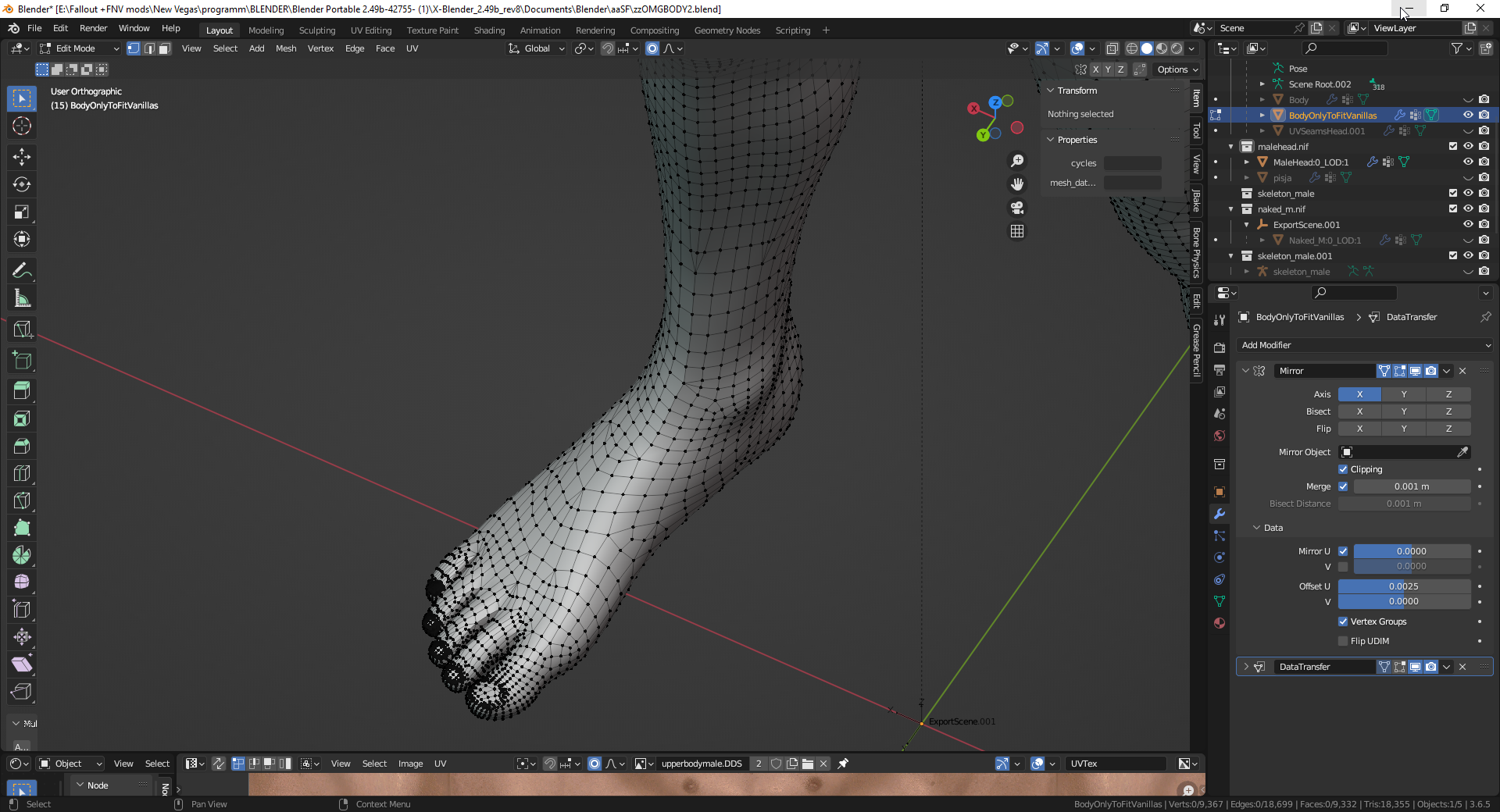Click the outliner search field
Screen dimensions: 1500x812
(x=1344, y=48)
